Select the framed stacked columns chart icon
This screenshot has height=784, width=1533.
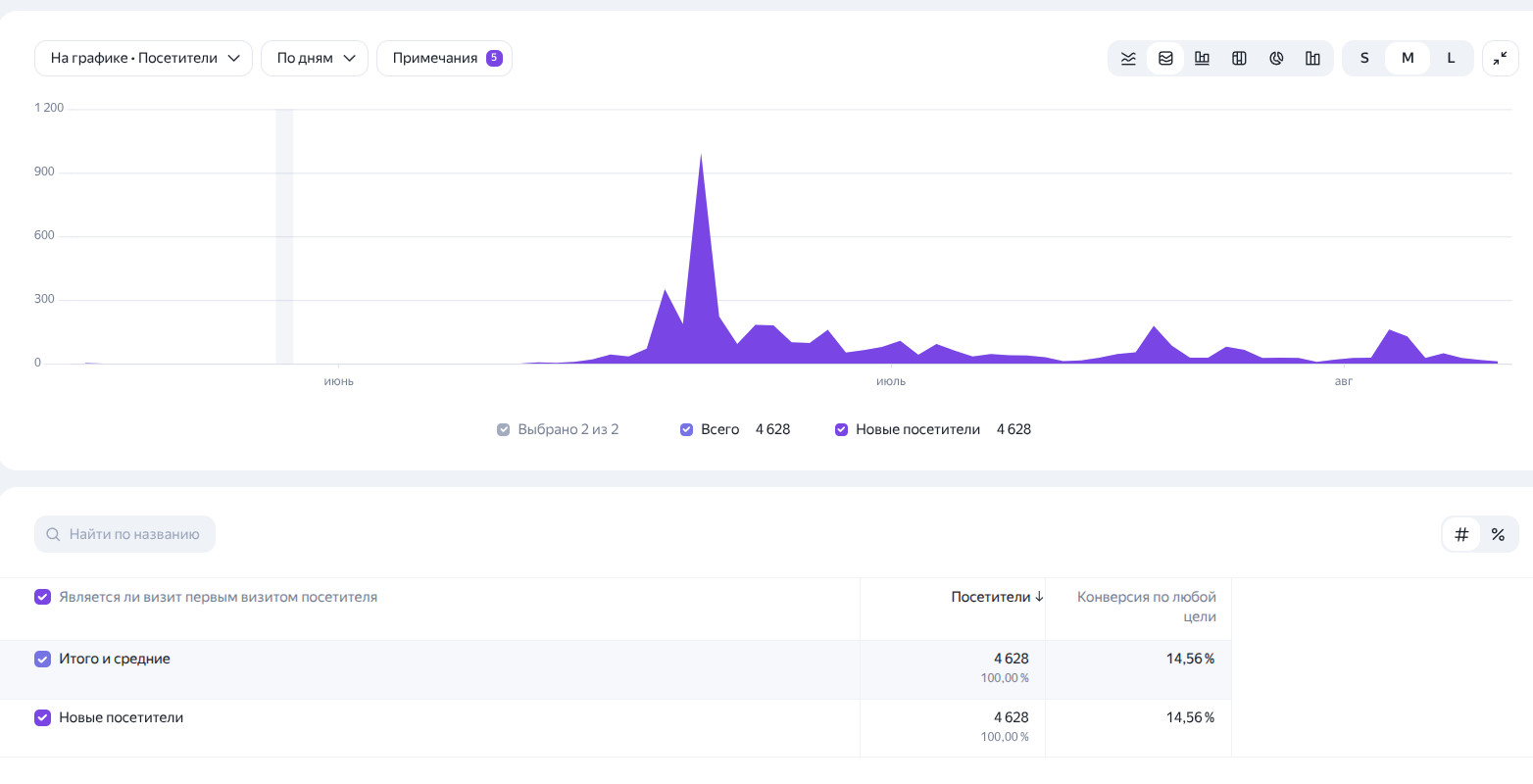pyautogui.click(x=1239, y=58)
